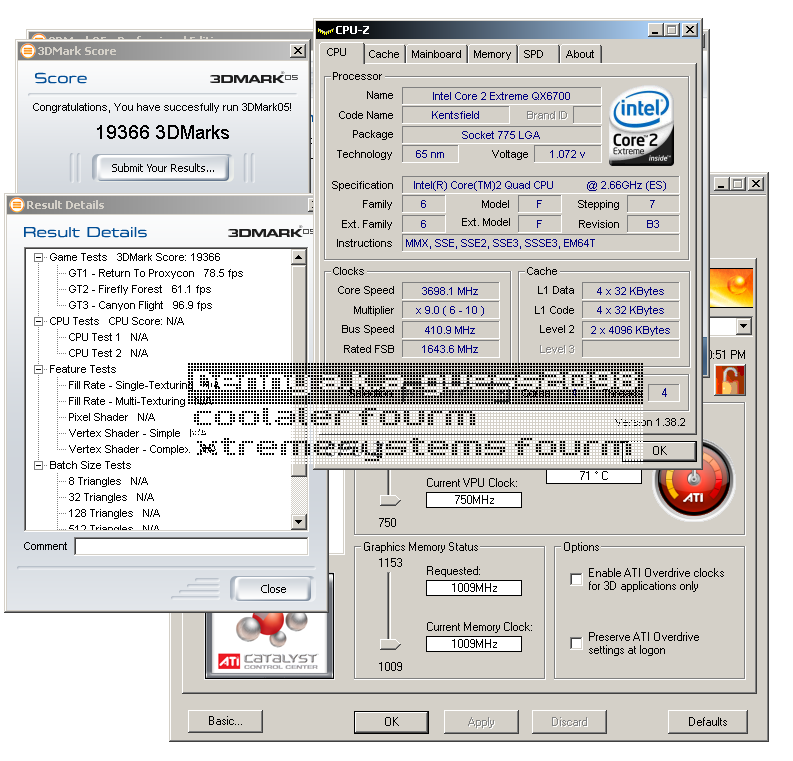Click the red ATI temperature gauge icon
Viewport: 793px width, 761px height.
coord(692,482)
